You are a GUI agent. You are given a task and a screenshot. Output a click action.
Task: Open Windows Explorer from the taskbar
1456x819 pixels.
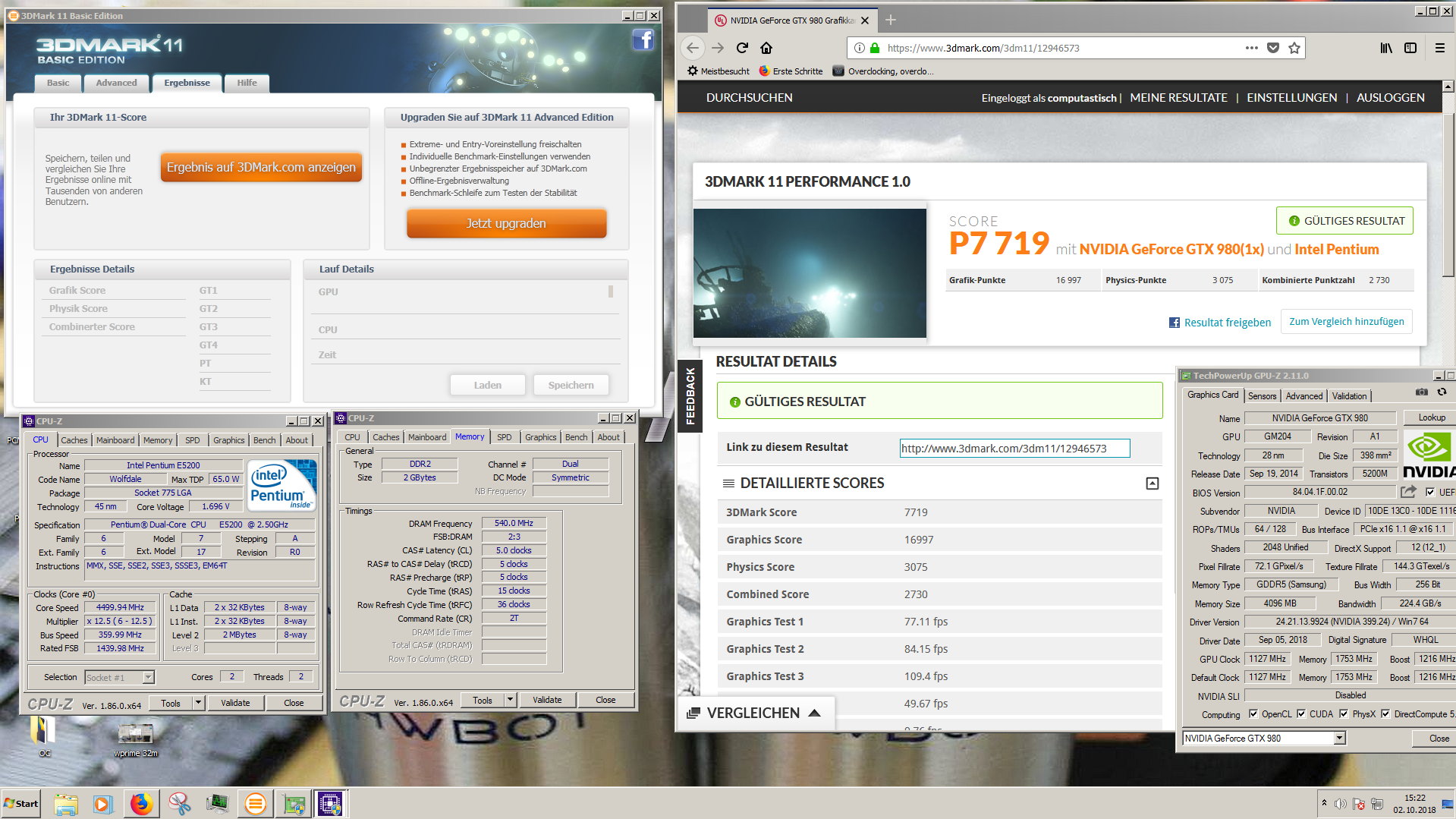coord(66,804)
